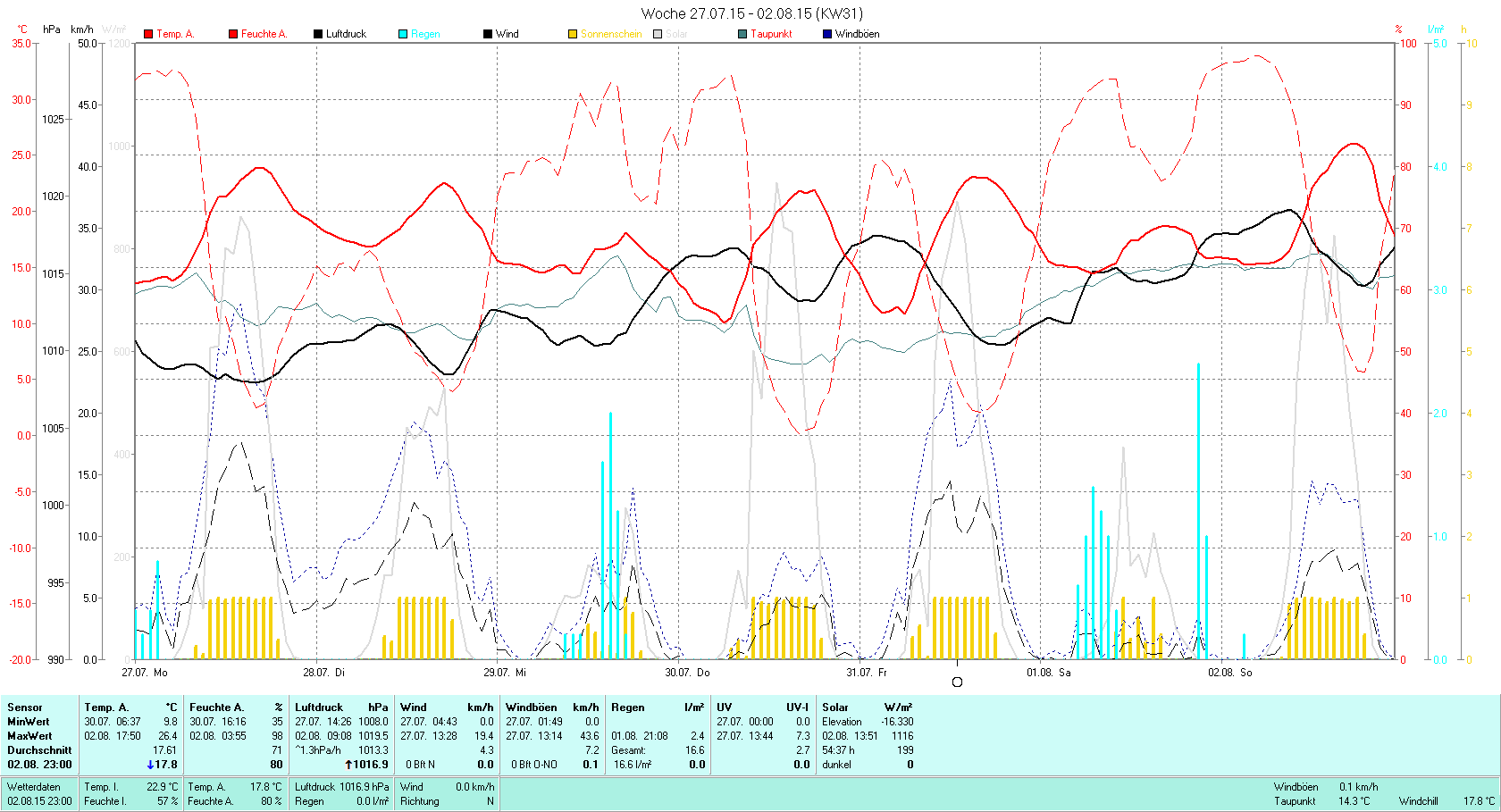The width and height of the screenshot is (1501, 812).
Task: Select the 'Windböen' legend label
Action: tap(857, 34)
